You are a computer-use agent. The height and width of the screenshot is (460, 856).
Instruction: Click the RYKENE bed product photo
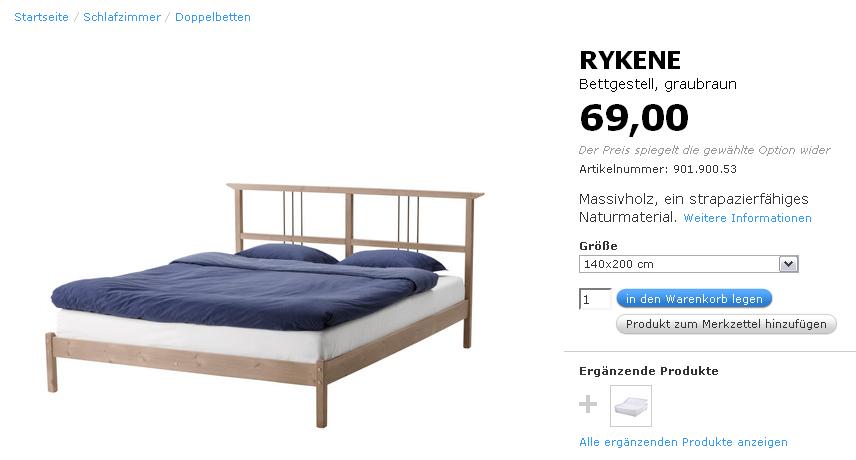pyautogui.click(x=265, y=304)
